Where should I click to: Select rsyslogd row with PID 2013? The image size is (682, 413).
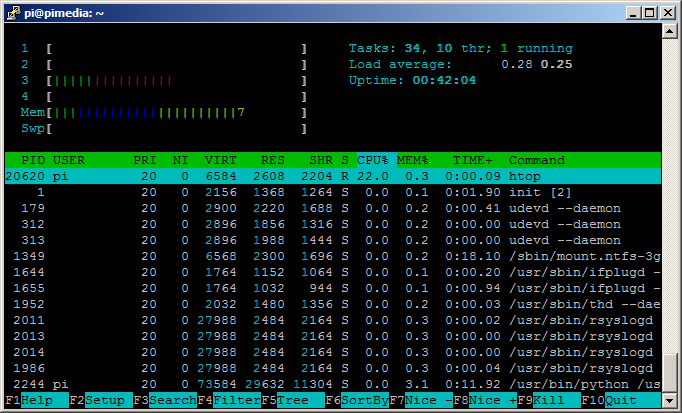(333, 336)
